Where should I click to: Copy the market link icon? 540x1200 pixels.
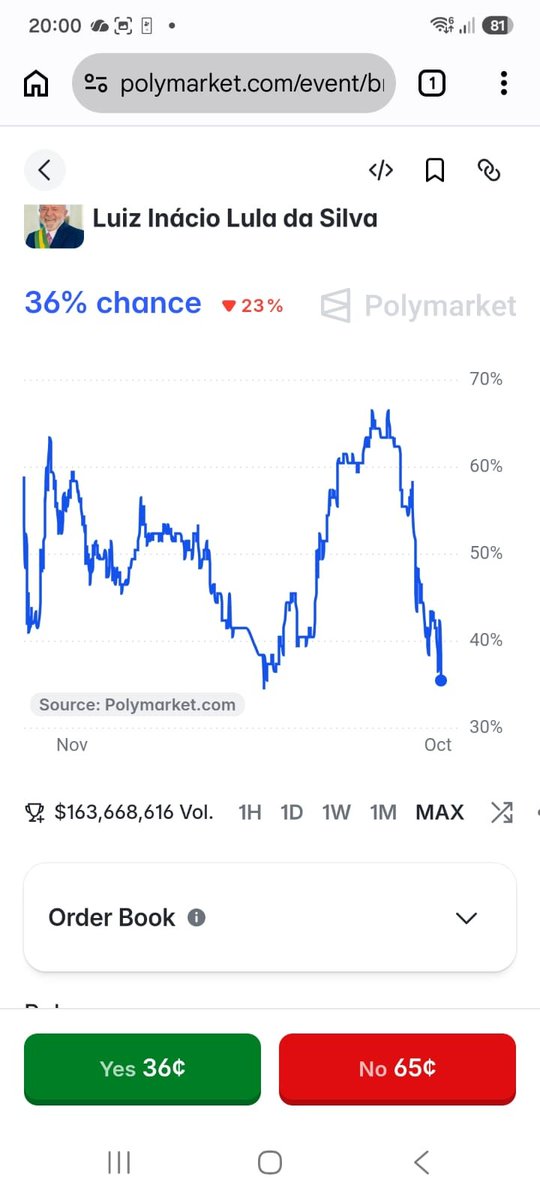coord(489,170)
